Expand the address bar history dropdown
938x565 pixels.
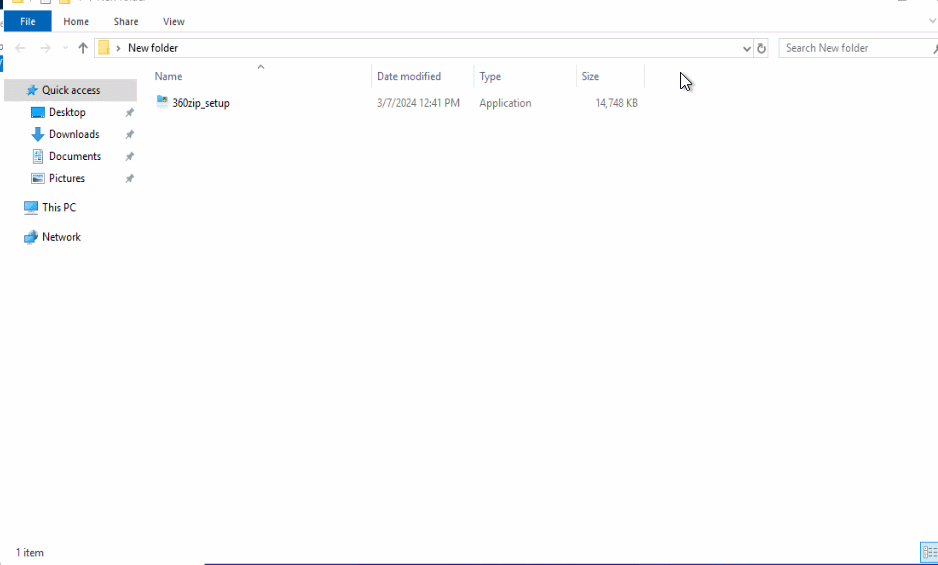click(x=747, y=48)
